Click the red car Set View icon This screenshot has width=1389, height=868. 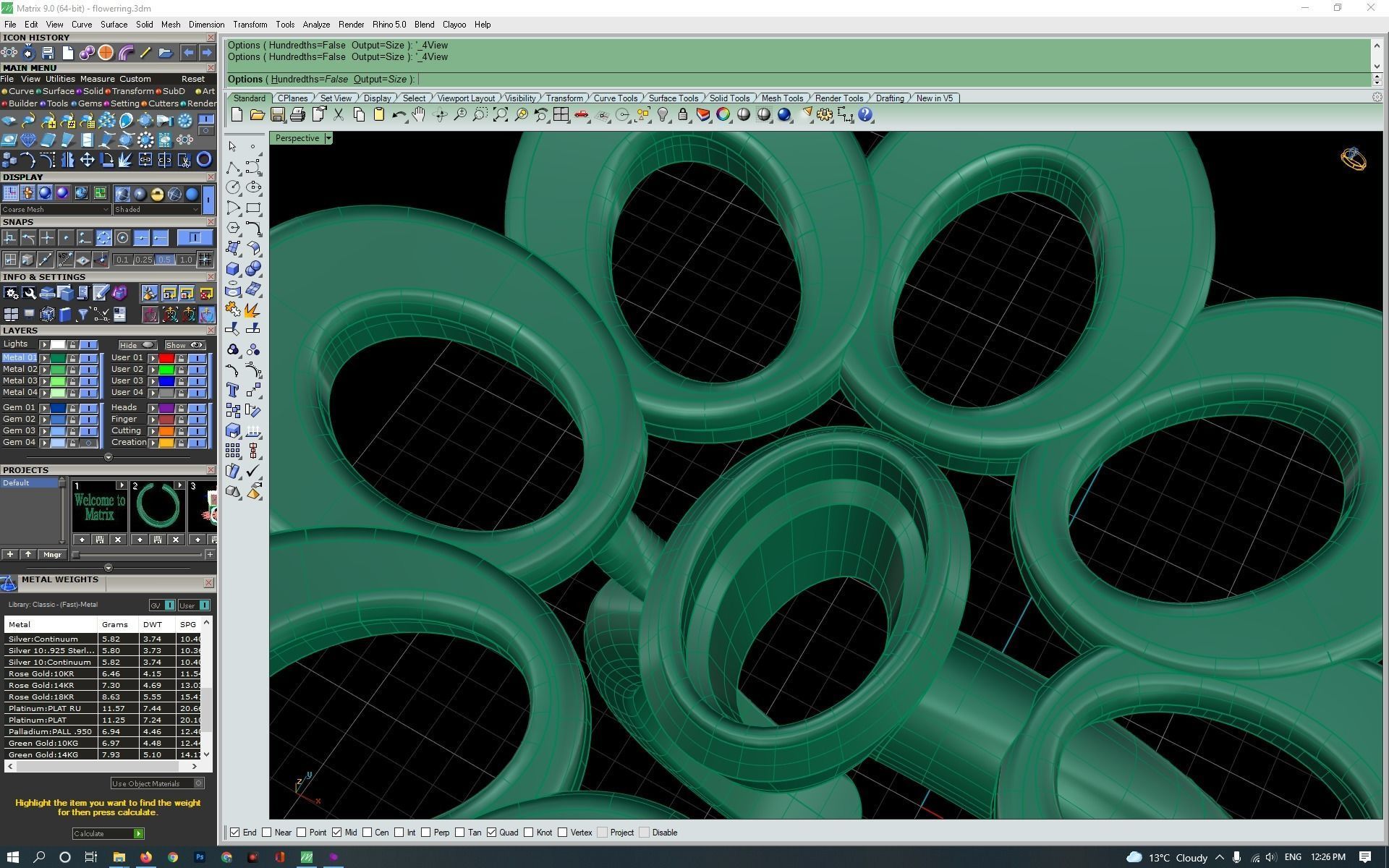pos(581,115)
